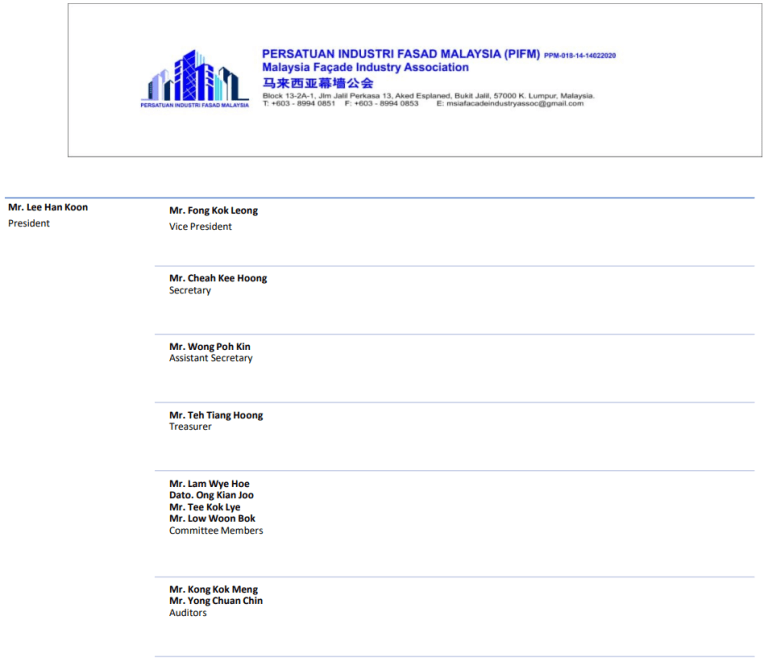This screenshot has height=662, width=768.
Task: Select the name Mr. Fong Kok Leong
Action: (x=213, y=211)
